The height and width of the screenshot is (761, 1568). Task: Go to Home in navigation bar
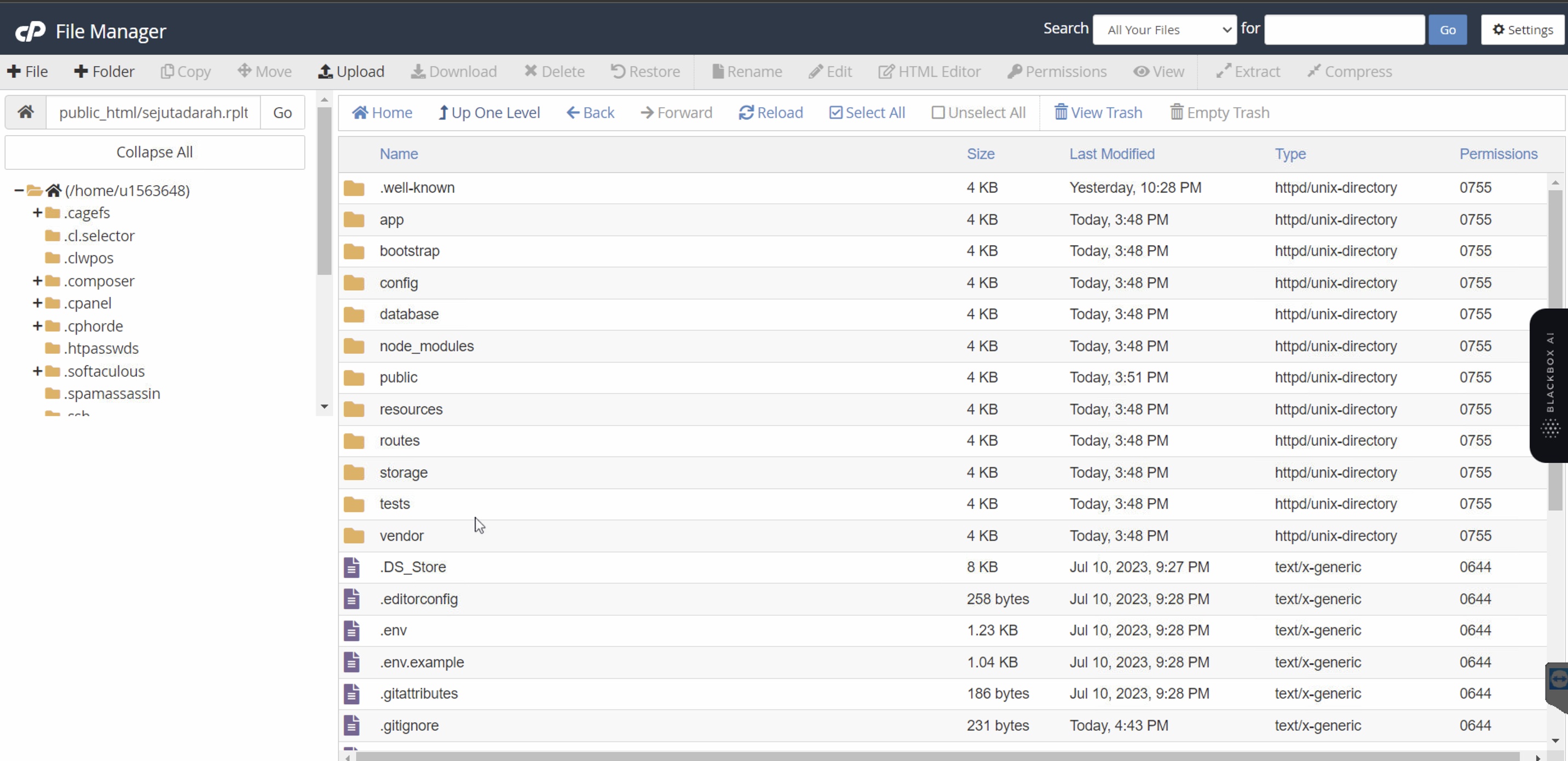tap(382, 113)
